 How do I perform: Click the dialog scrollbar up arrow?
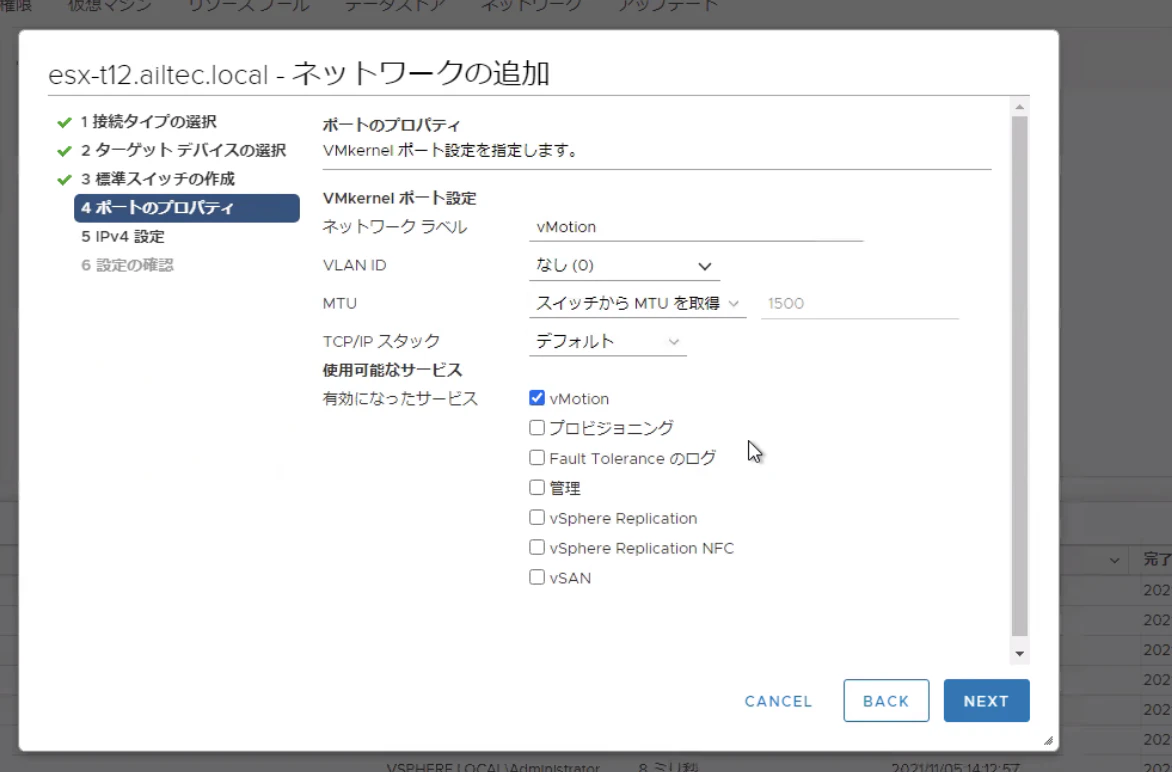[1020, 107]
